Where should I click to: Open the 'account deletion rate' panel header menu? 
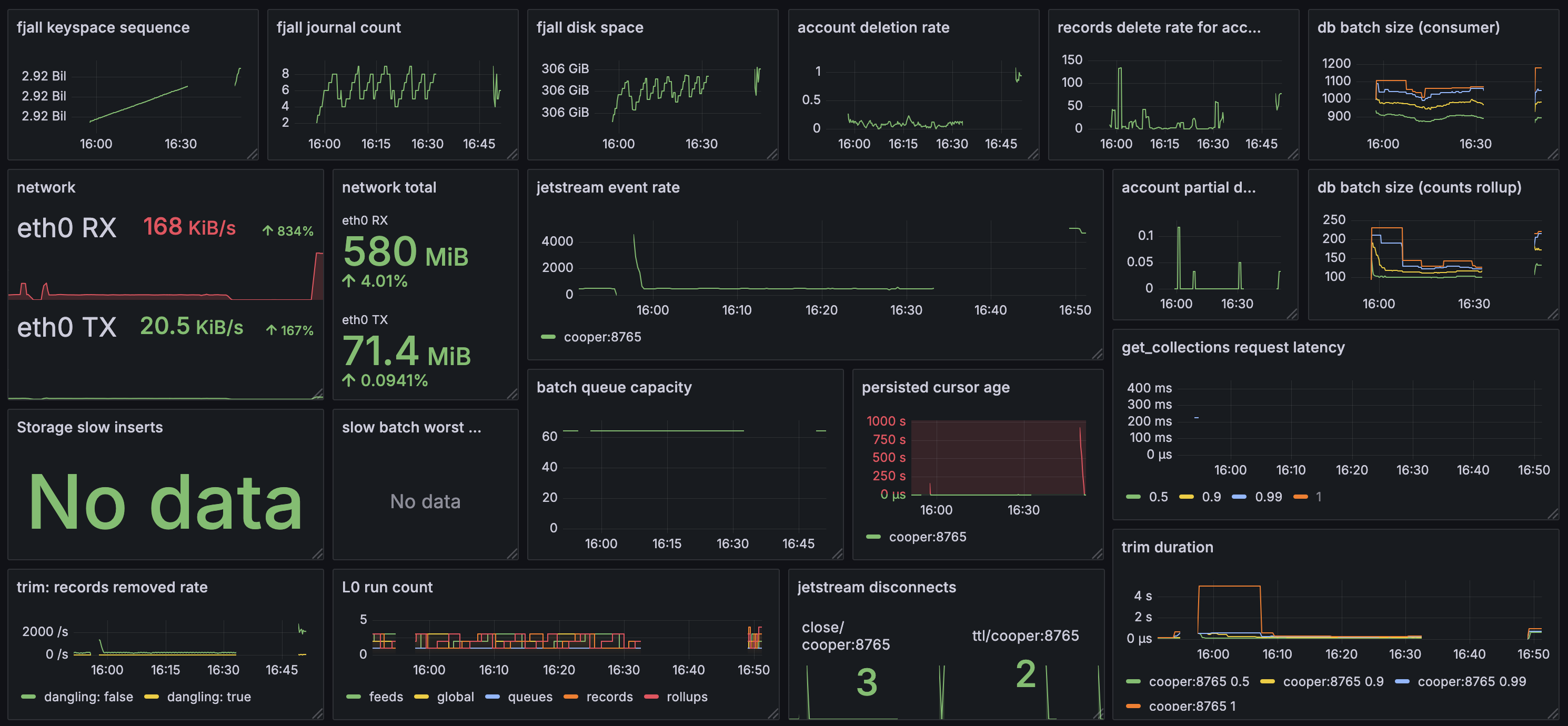873,27
